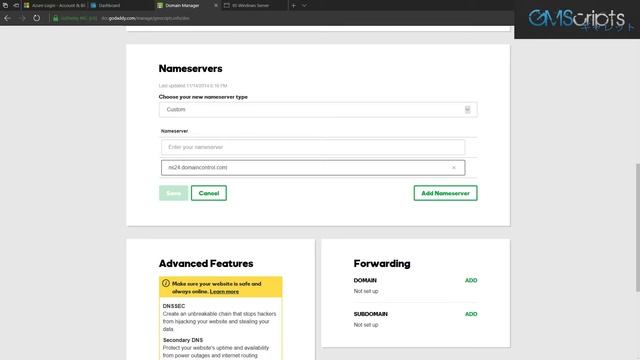640x360 pixels.
Task: Click the info icon in the yellow banner
Action: (x=166, y=283)
